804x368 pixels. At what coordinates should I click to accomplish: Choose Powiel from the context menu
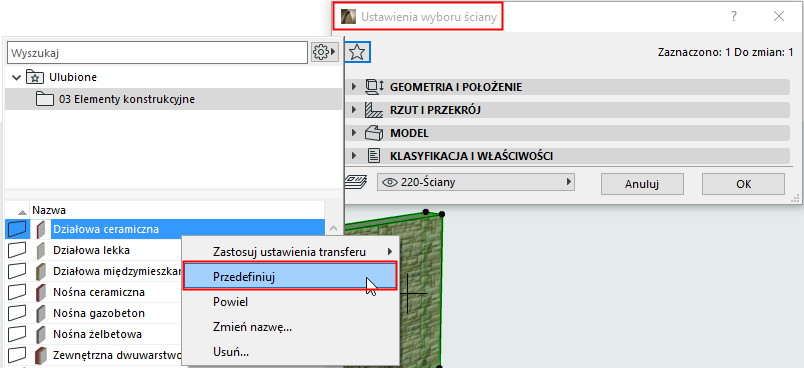pyautogui.click(x=291, y=302)
